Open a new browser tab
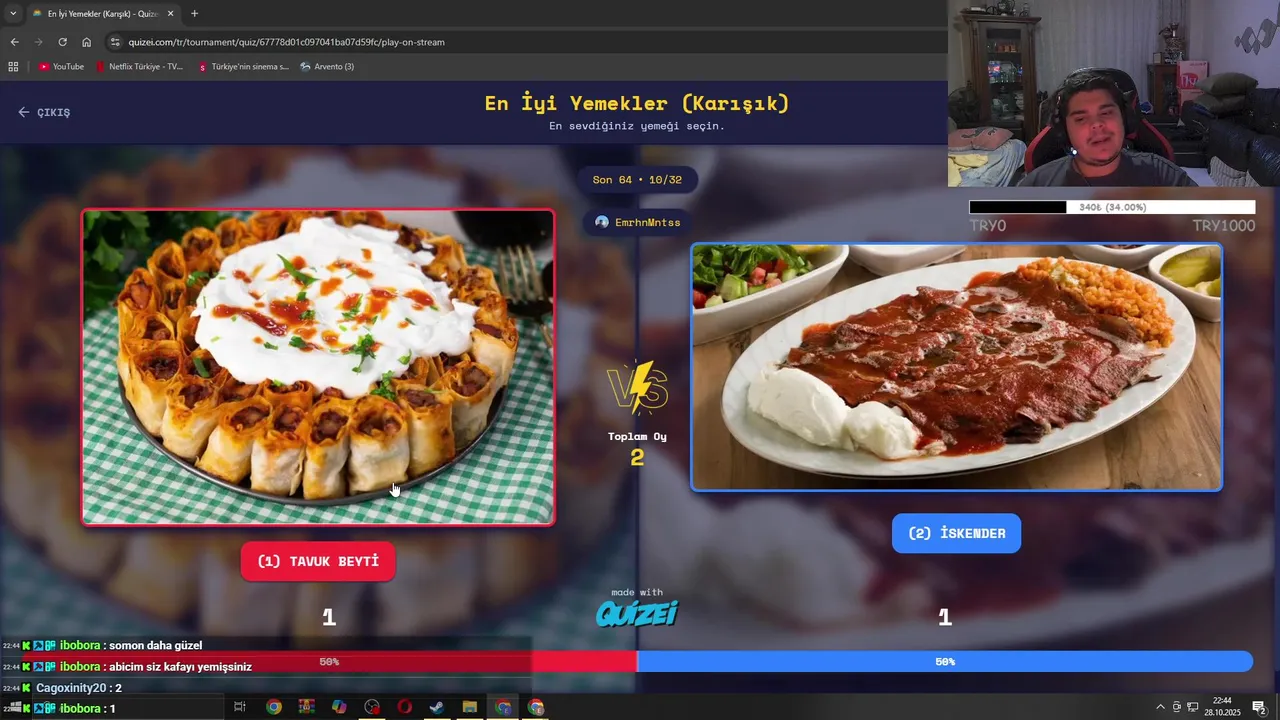Image resolution: width=1280 pixels, height=720 pixels. [x=194, y=14]
